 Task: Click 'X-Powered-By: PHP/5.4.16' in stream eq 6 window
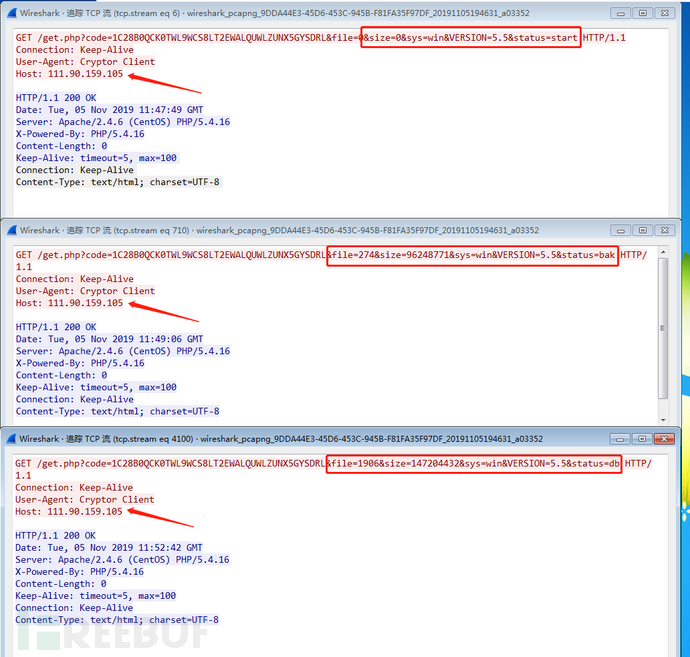(x=80, y=134)
